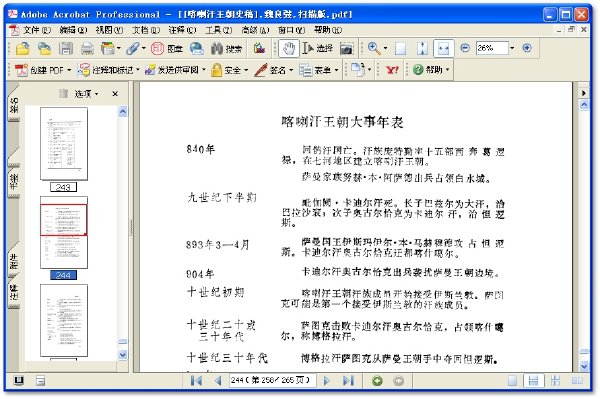Click the trash icon in pages panel

click(64, 93)
